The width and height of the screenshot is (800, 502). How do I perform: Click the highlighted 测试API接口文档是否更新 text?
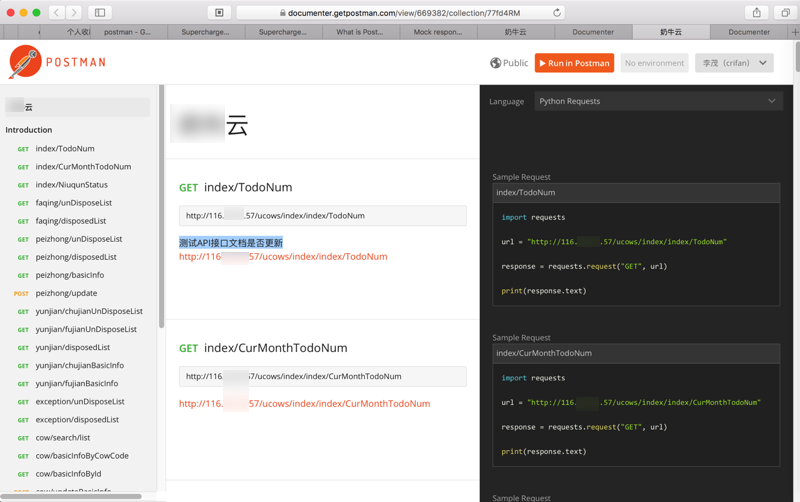(231, 243)
